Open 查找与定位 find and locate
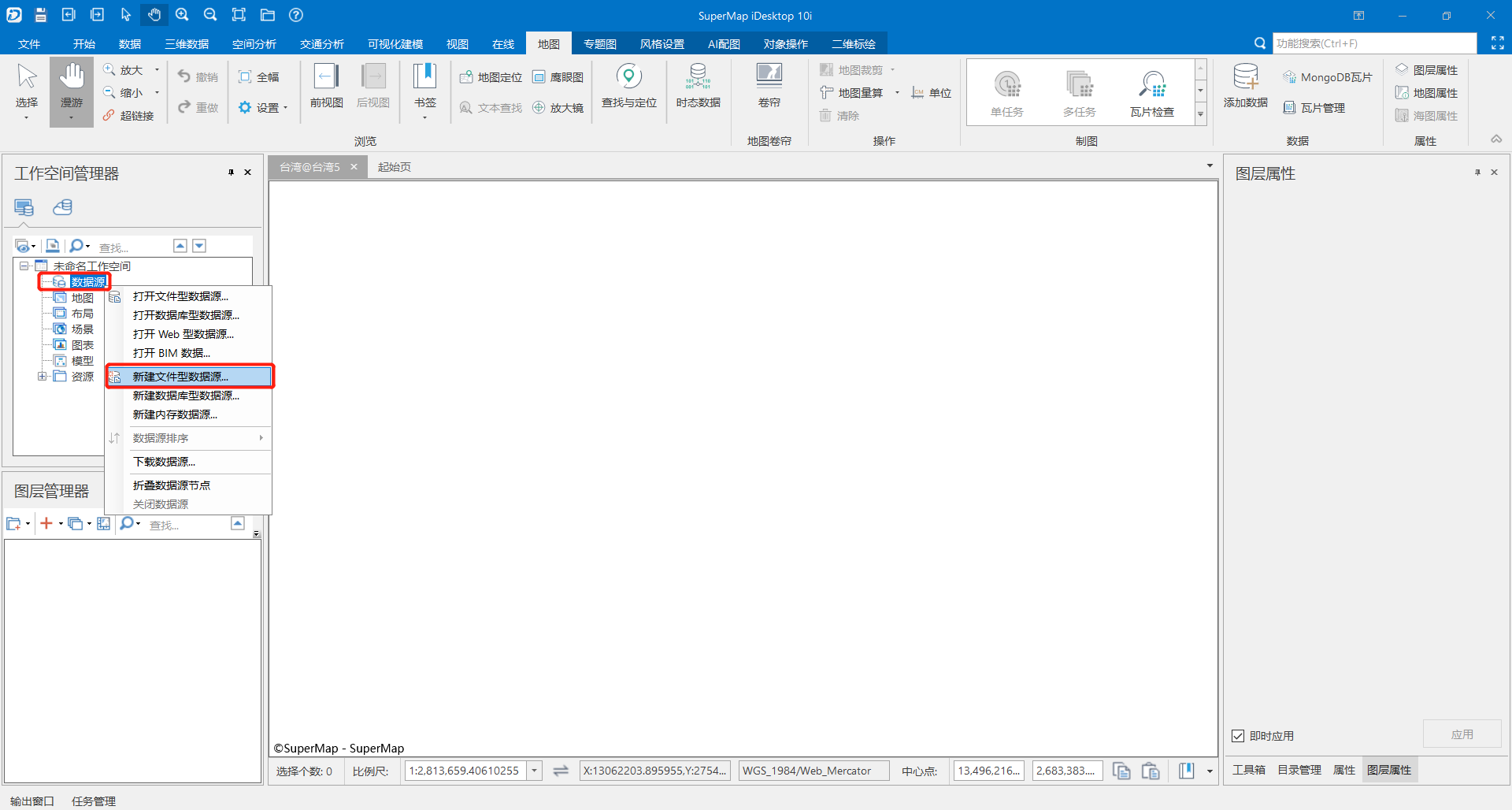The width and height of the screenshot is (1512, 810). (628, 87)
